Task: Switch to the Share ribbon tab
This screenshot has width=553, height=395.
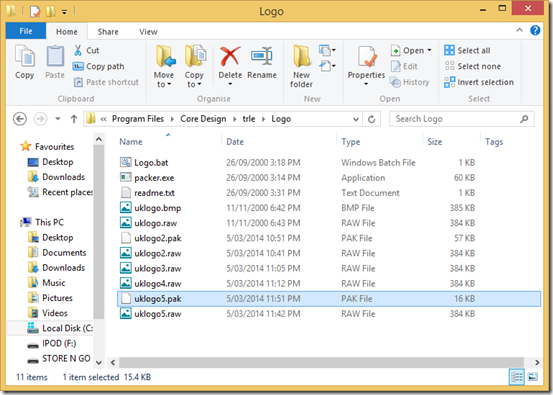Action: [108, 32]
